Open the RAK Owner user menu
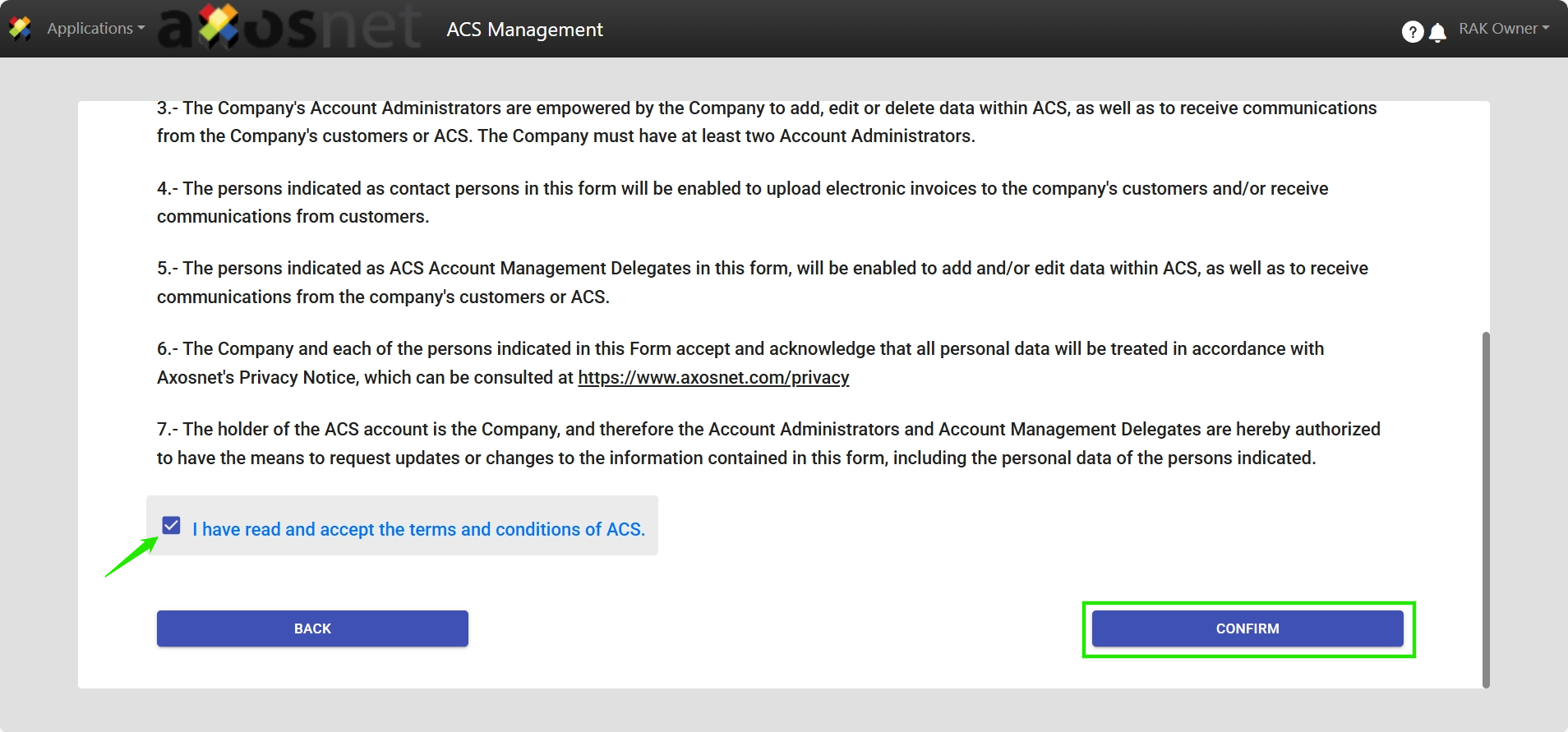 (1497, 29)
